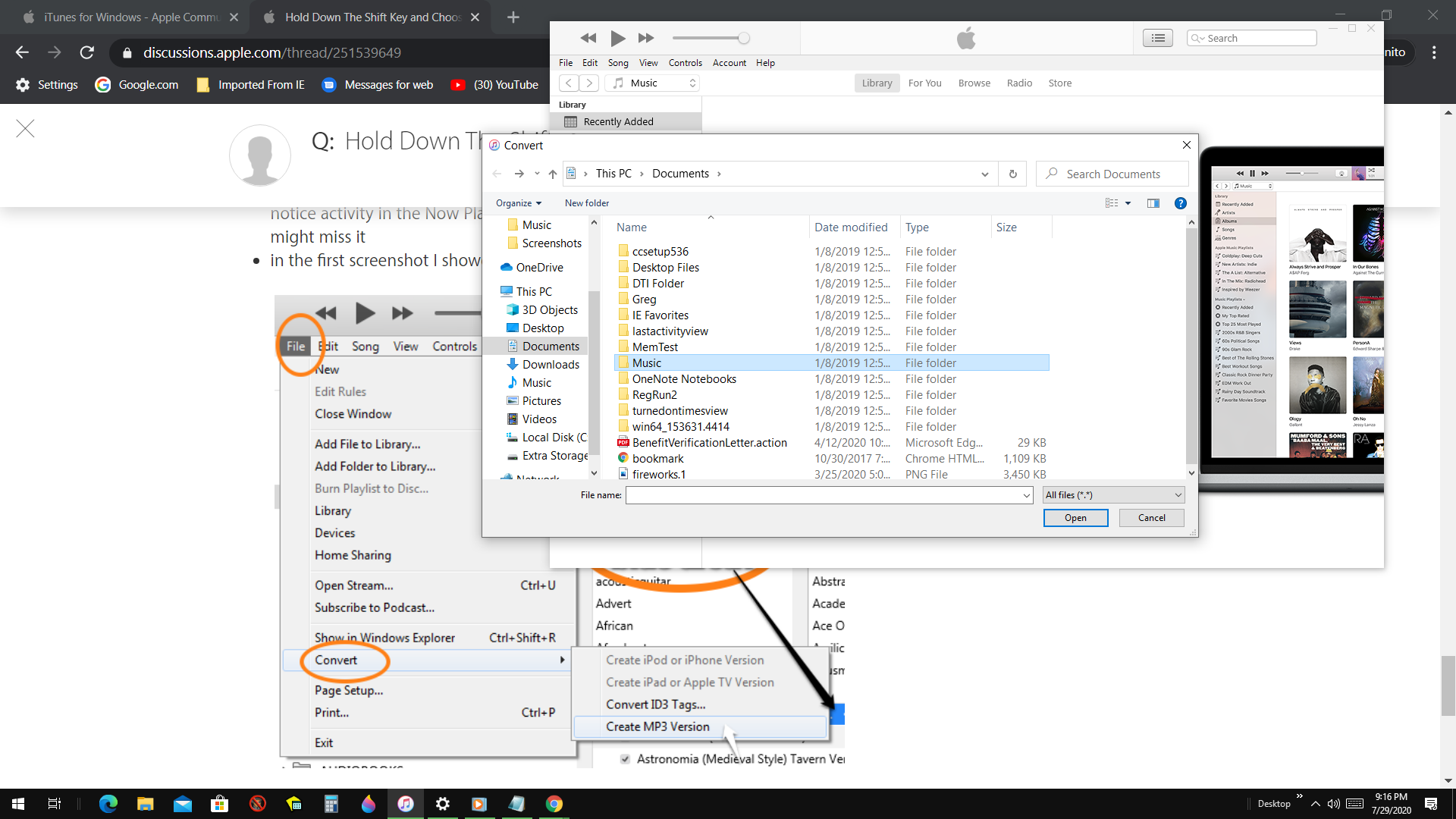Viewport: 1456px width, 819px height.
Task: Open the Organize dropdown menu
Action: pyautogui.click(x=519, y=203)
